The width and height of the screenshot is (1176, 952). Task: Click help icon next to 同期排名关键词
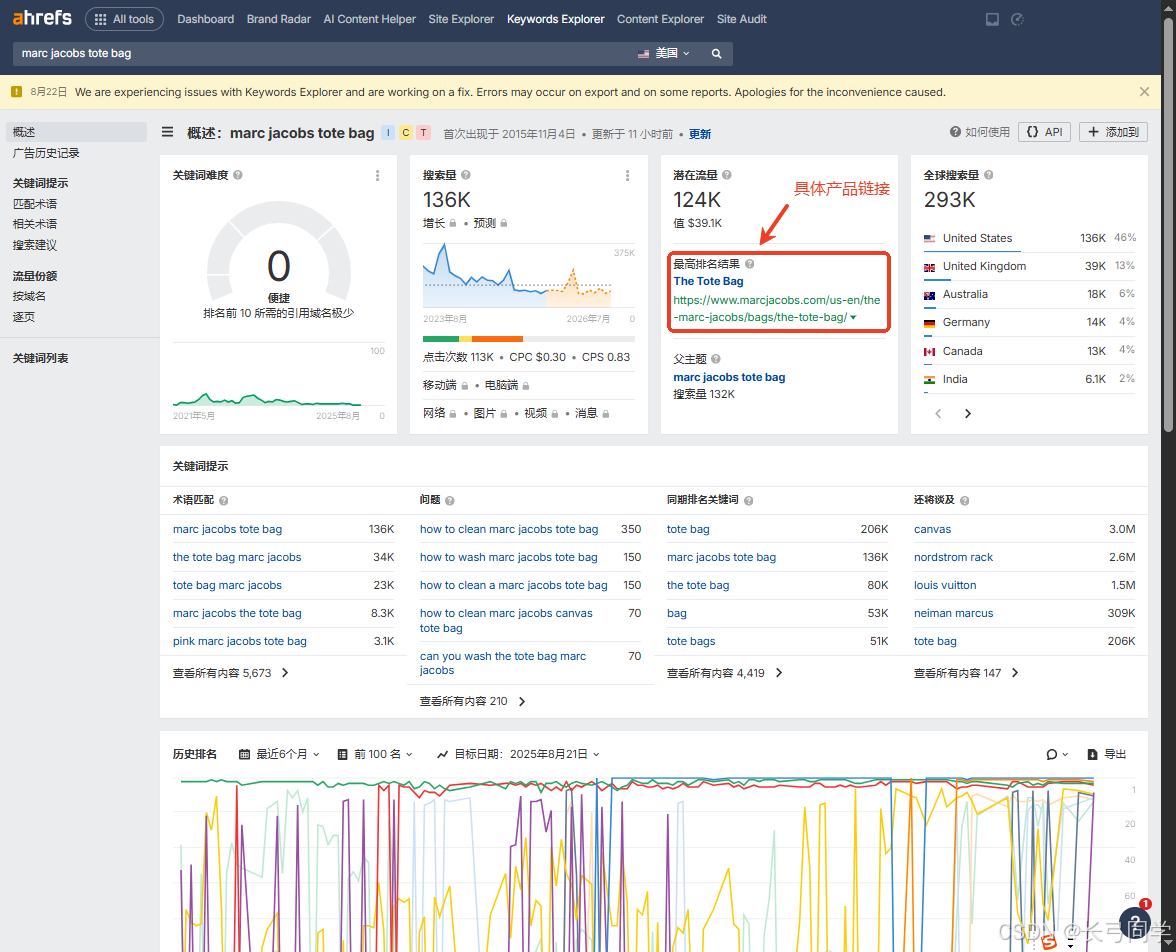[748, 500]
